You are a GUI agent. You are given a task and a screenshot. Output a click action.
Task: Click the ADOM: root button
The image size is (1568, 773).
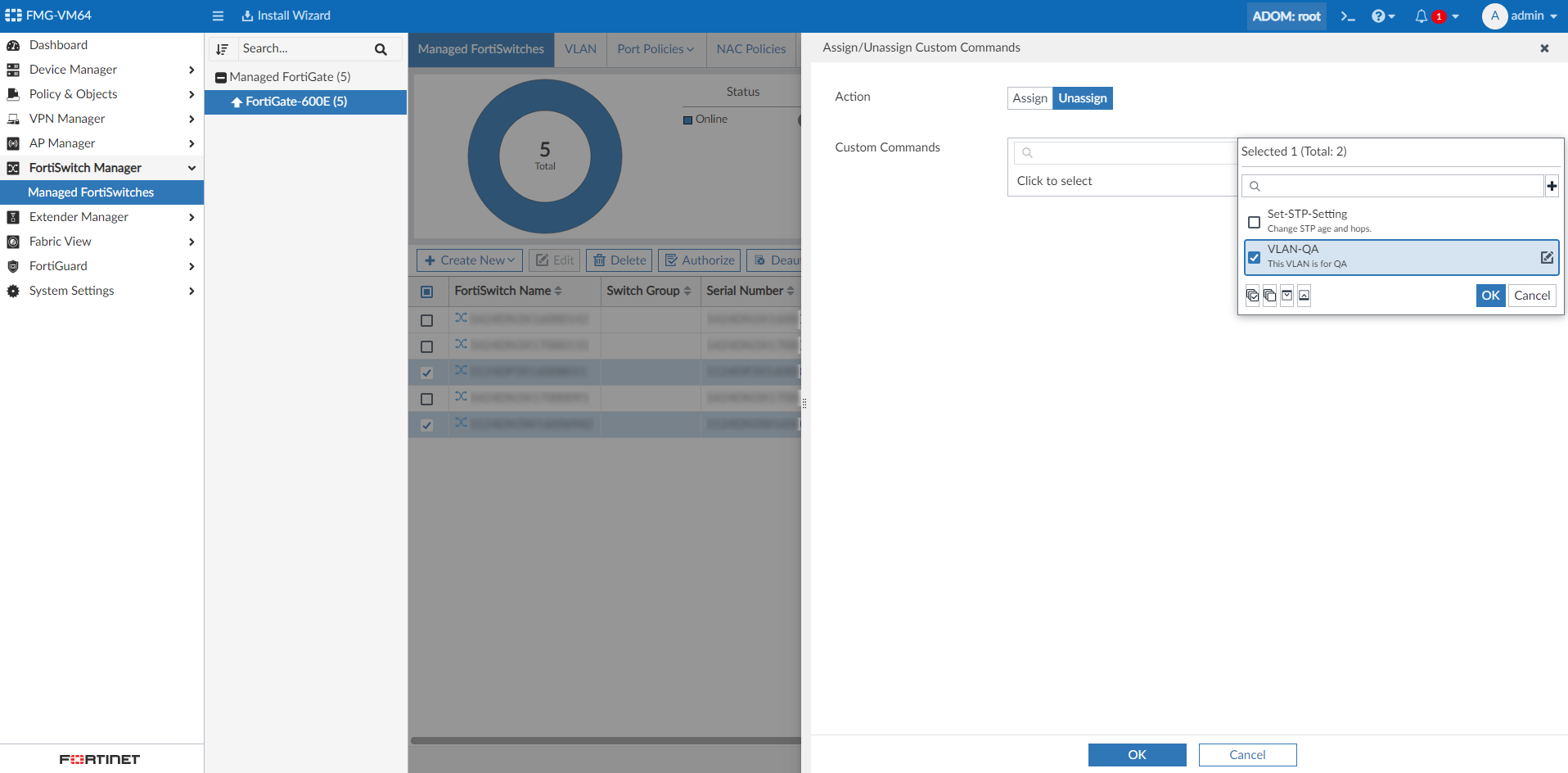1286,16
